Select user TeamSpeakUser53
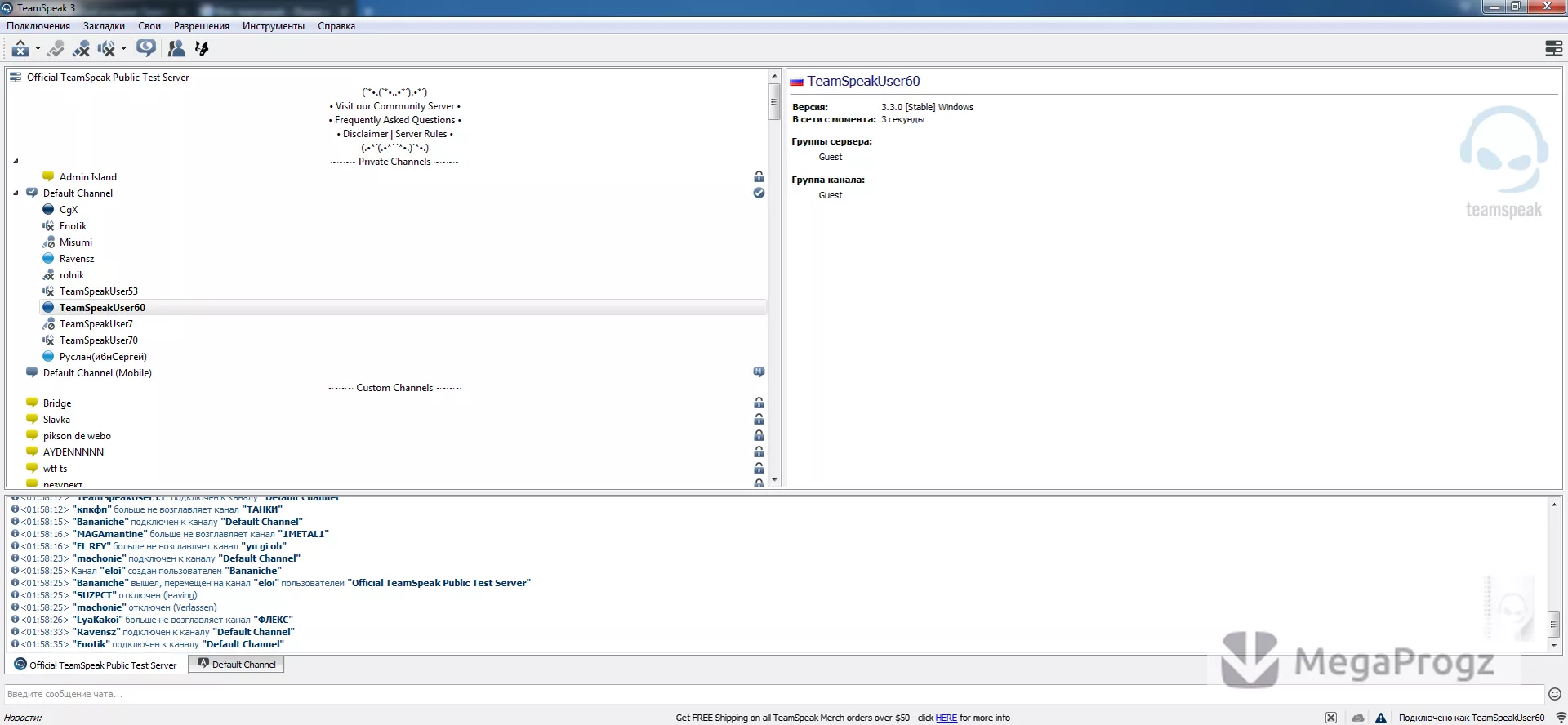The width and height of the screenshot is (1568, 725). 99,291
